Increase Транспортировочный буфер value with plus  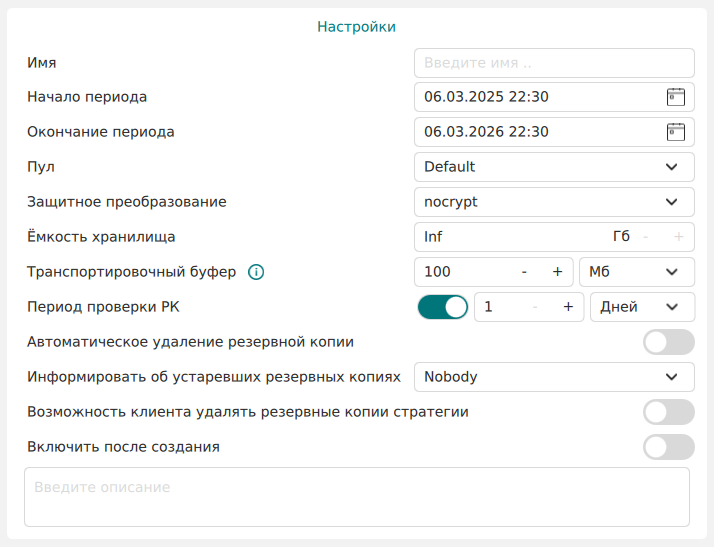click(x=557, y=272)
